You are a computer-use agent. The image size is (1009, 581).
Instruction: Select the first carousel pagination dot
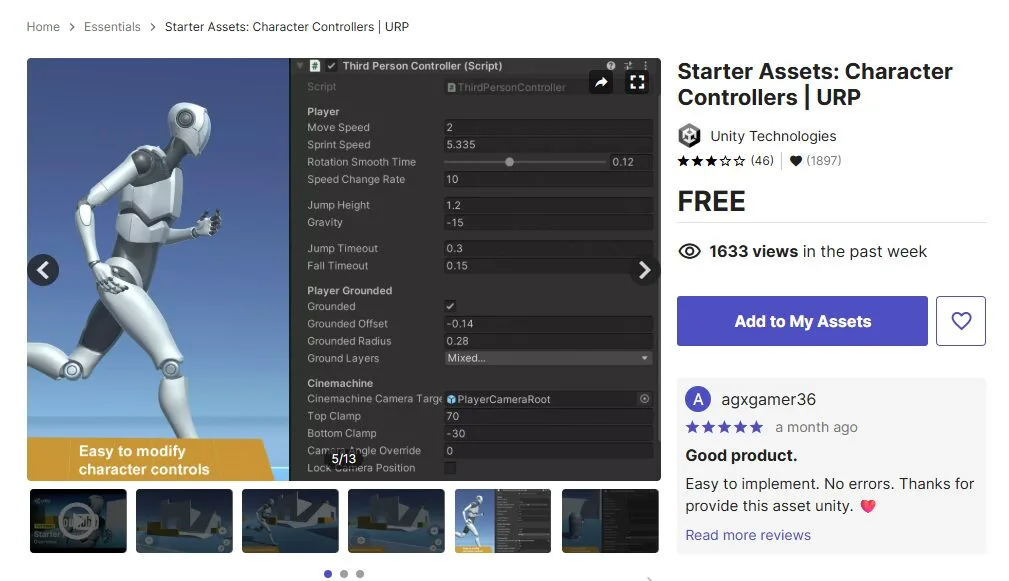tap(328, 574)
